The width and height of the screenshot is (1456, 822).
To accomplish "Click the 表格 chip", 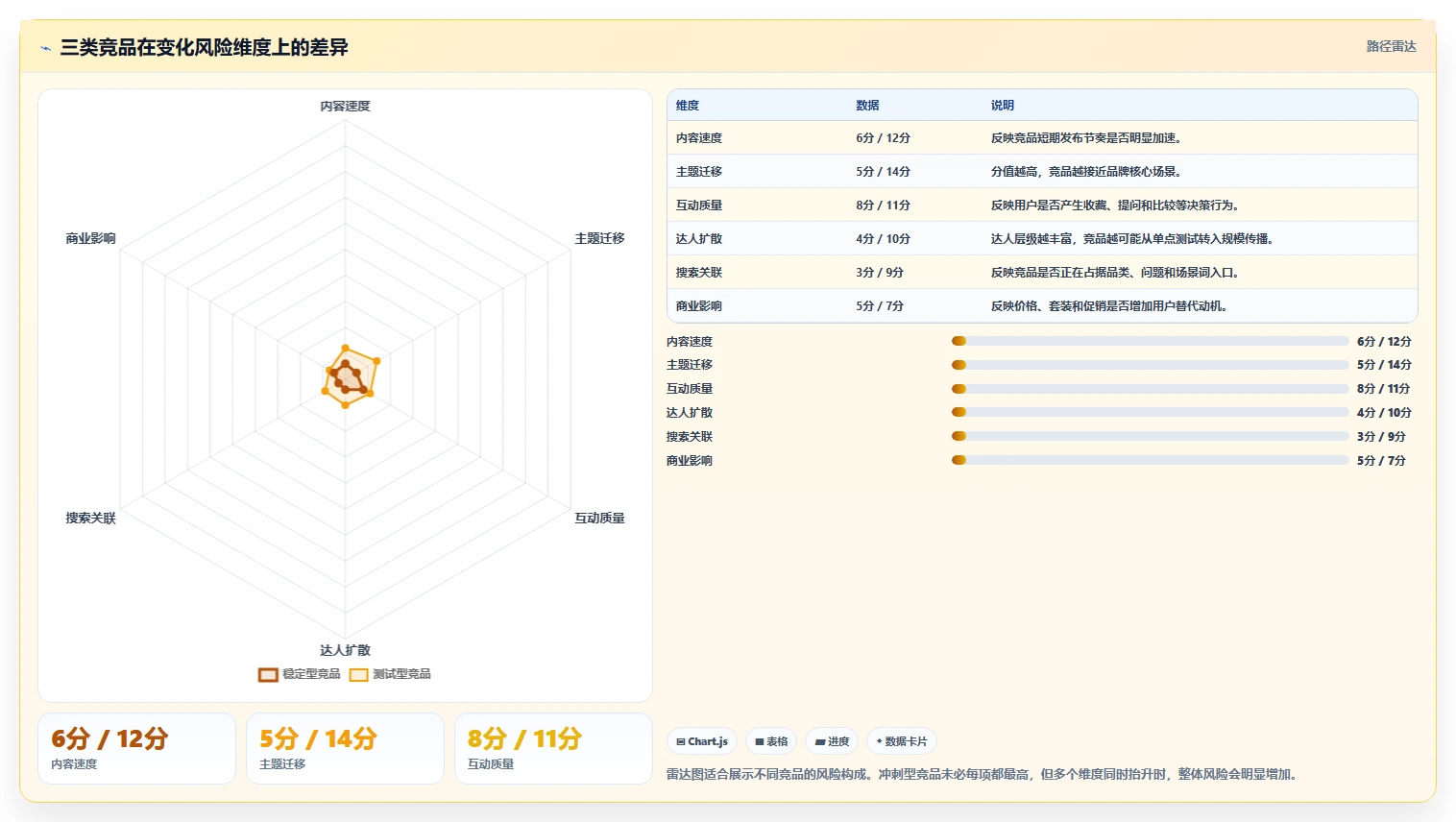I will [771, 741].
